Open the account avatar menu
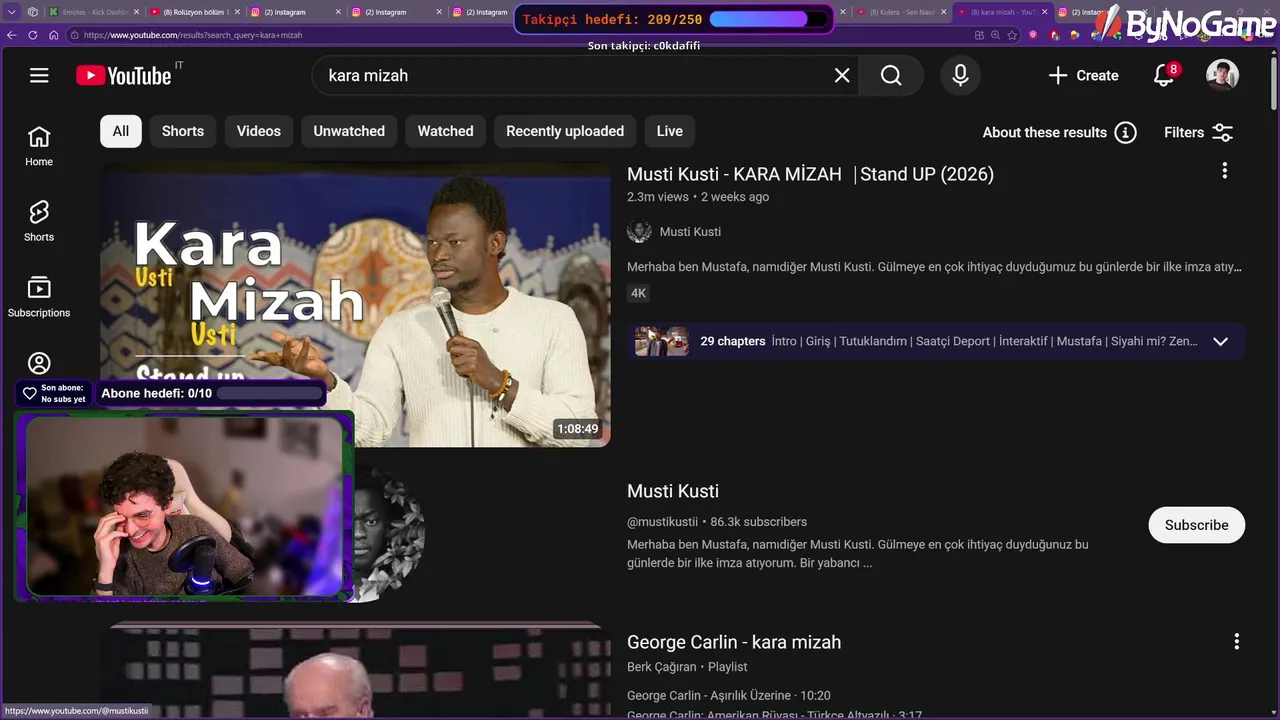The height and width of the screenshot is (720, 1280). pos(1222,75)
